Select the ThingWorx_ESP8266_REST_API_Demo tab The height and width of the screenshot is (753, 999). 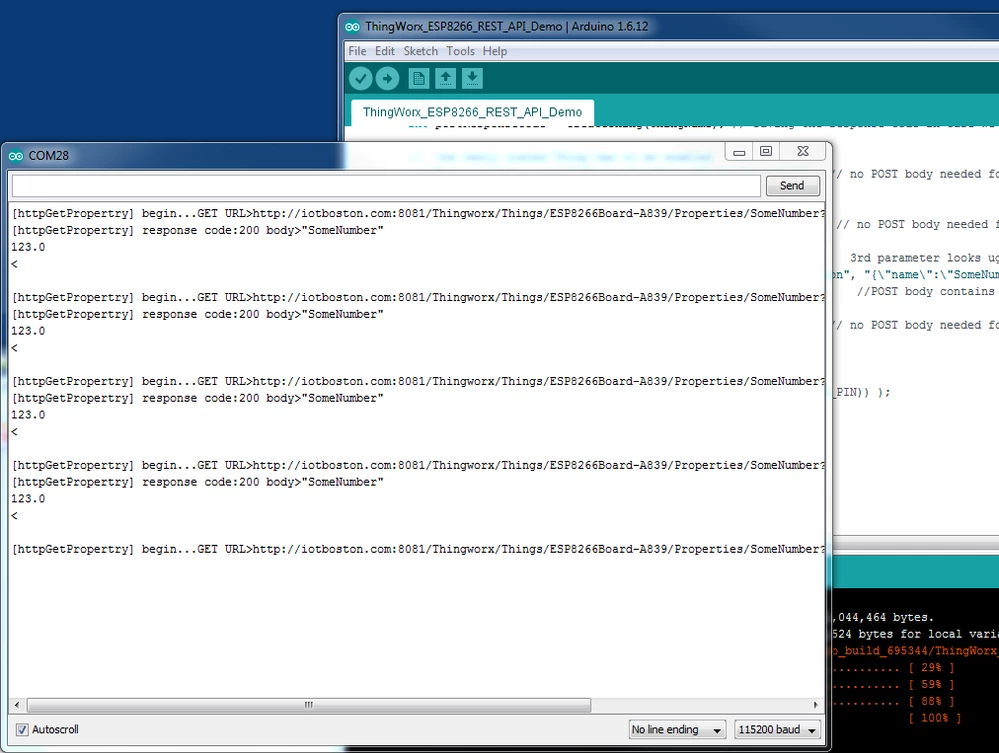[x=471, y=112]
